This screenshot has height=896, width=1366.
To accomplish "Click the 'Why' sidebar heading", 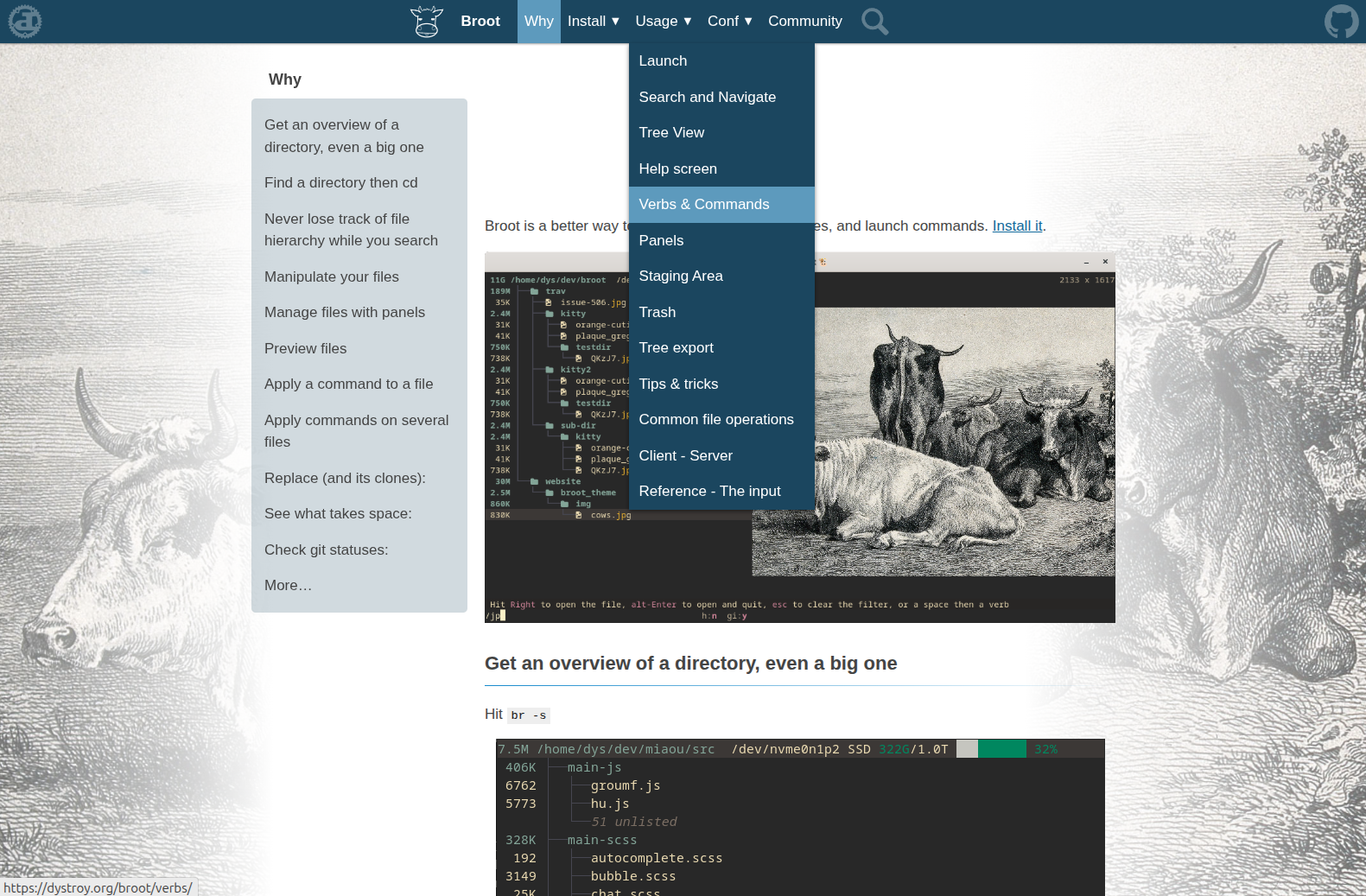I will tap(285, 79).
